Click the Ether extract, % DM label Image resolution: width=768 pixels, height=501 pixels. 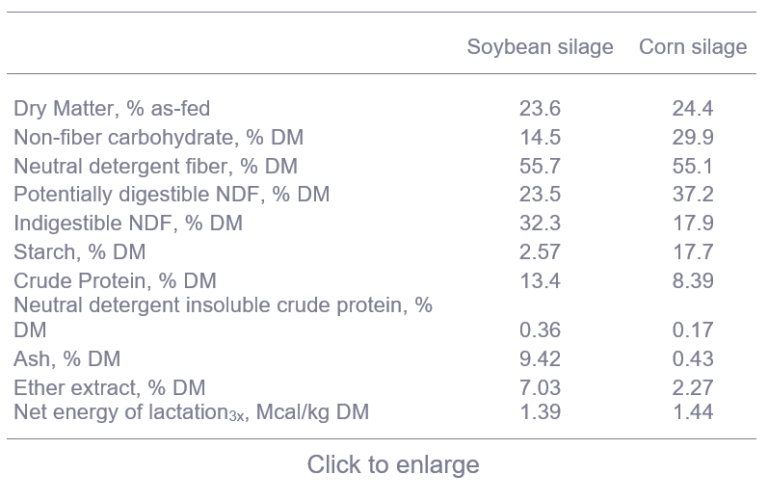[x=110, y=388]
